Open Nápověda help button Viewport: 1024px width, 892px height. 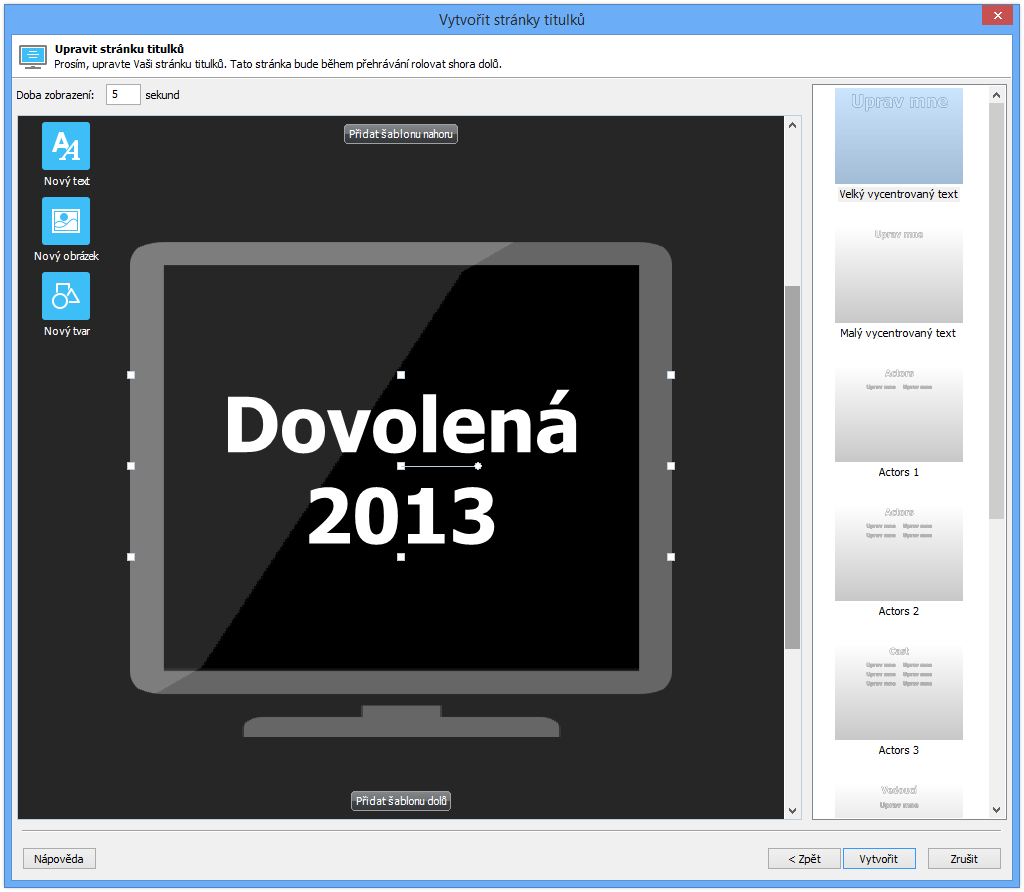click(59, 859)
